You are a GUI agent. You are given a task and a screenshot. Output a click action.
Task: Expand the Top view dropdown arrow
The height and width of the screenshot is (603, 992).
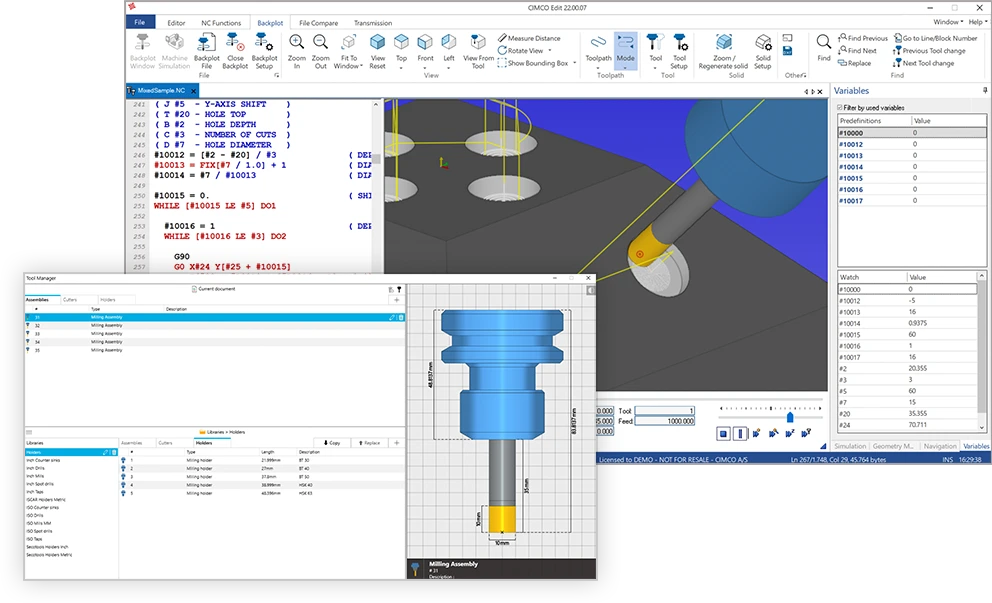pyautogui.click(x=401, y=66)
